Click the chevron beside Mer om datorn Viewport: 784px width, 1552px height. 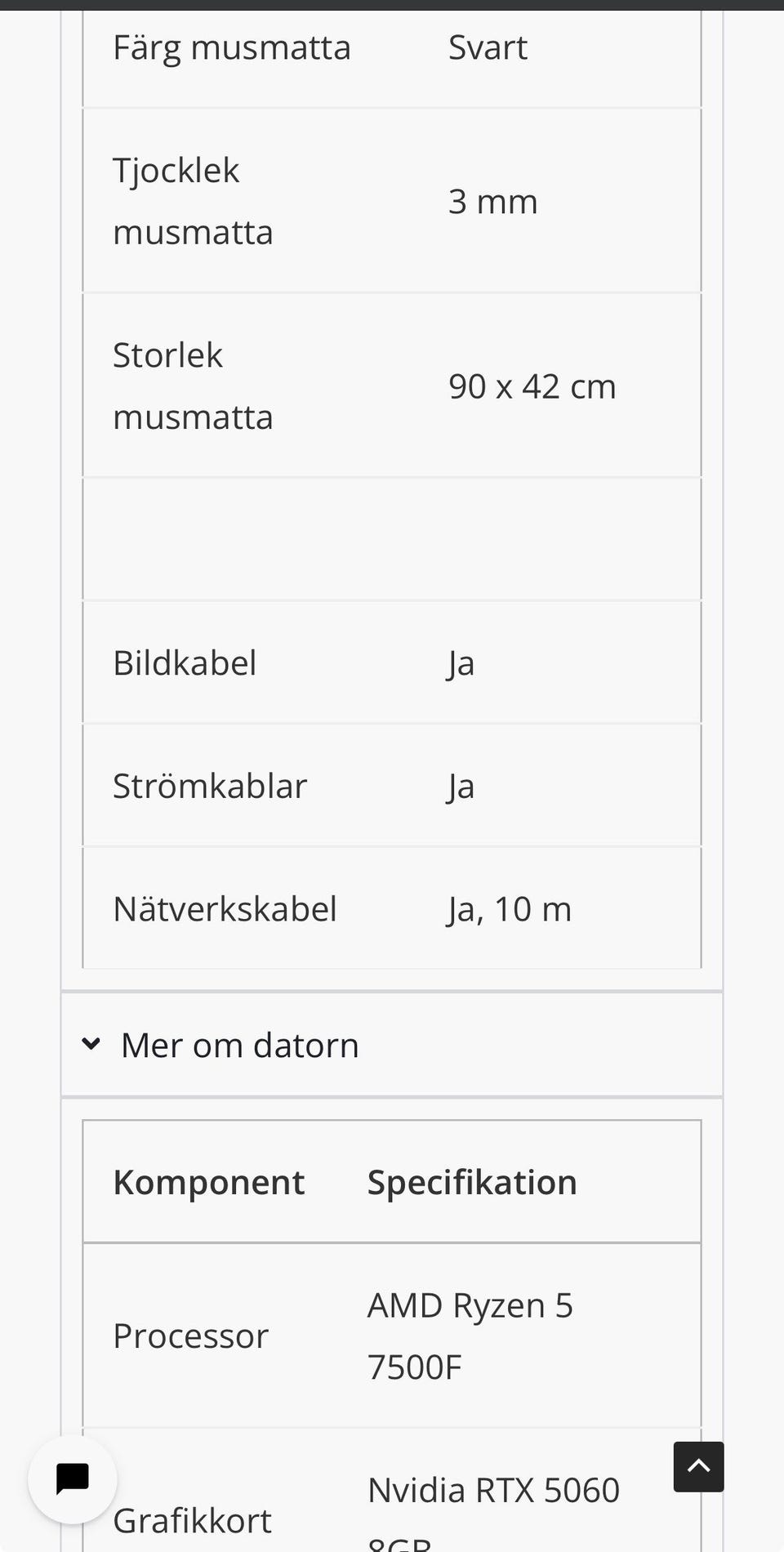[x=91, y=1044]
